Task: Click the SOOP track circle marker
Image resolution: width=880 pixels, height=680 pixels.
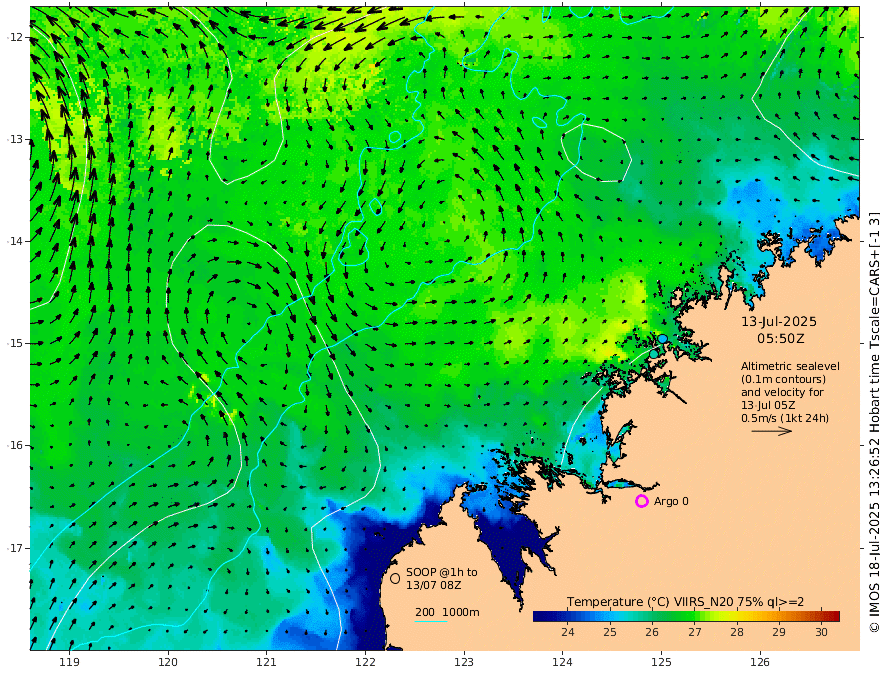Action: [x=395, y=578]
